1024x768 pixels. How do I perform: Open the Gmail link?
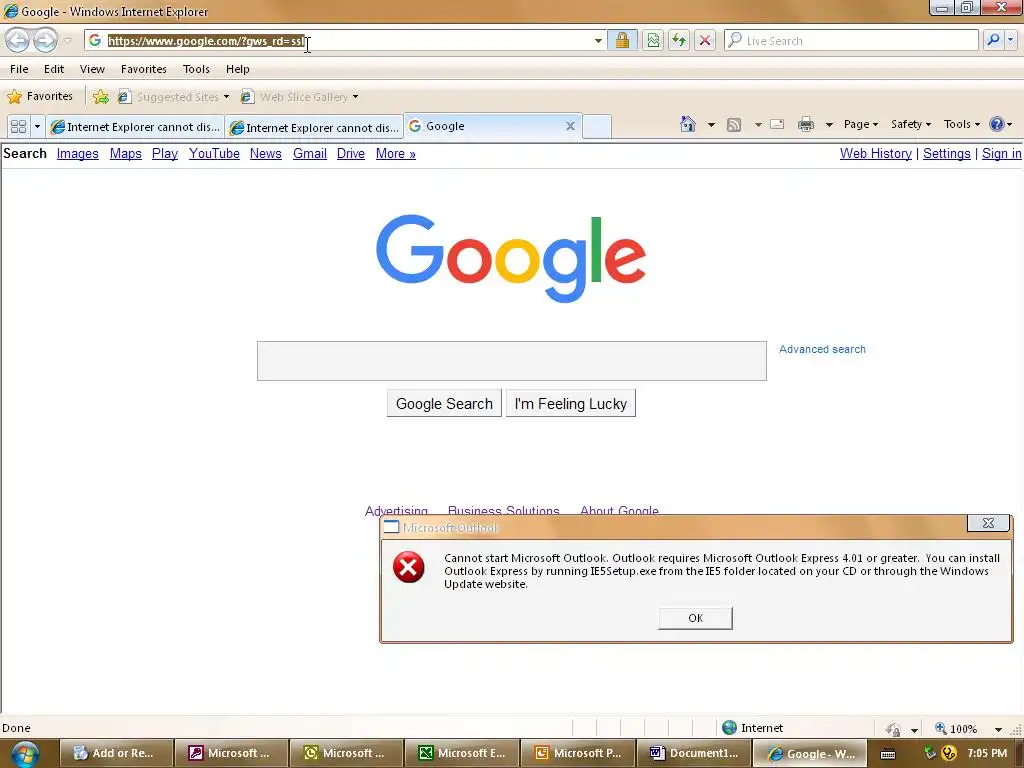click(x=310, y=153)
